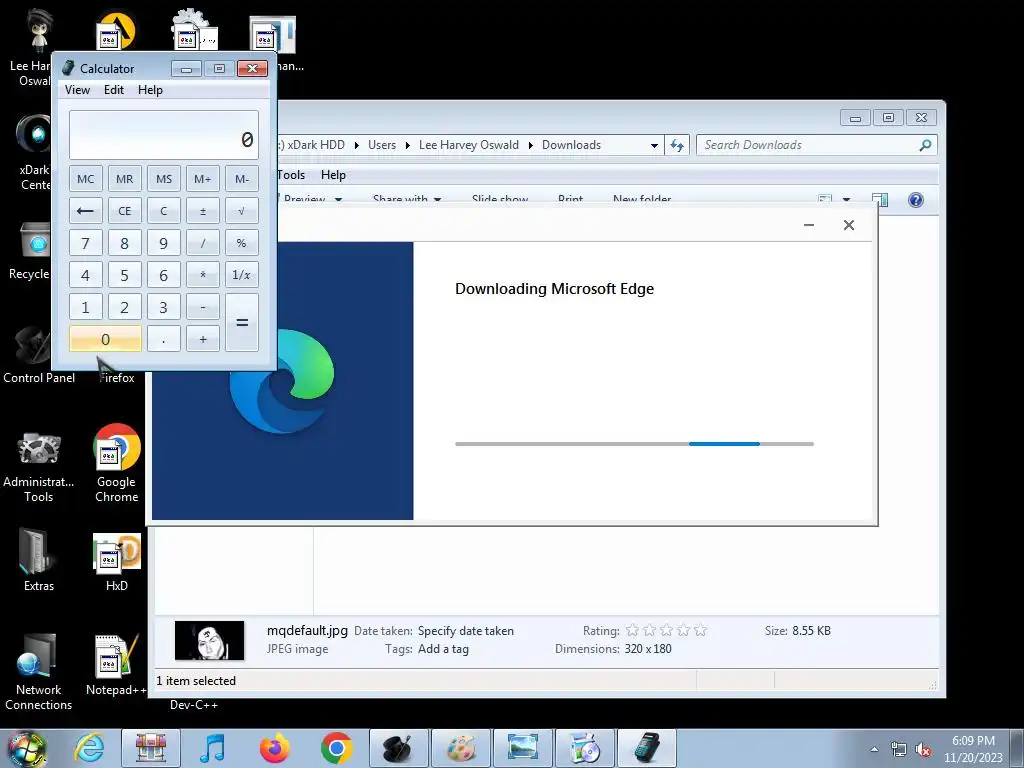This screenshot has height=768, width=1024.
Task: Open Internet Explorer from the taskbar
Action: pyautogui.click(x=88, y=748)
